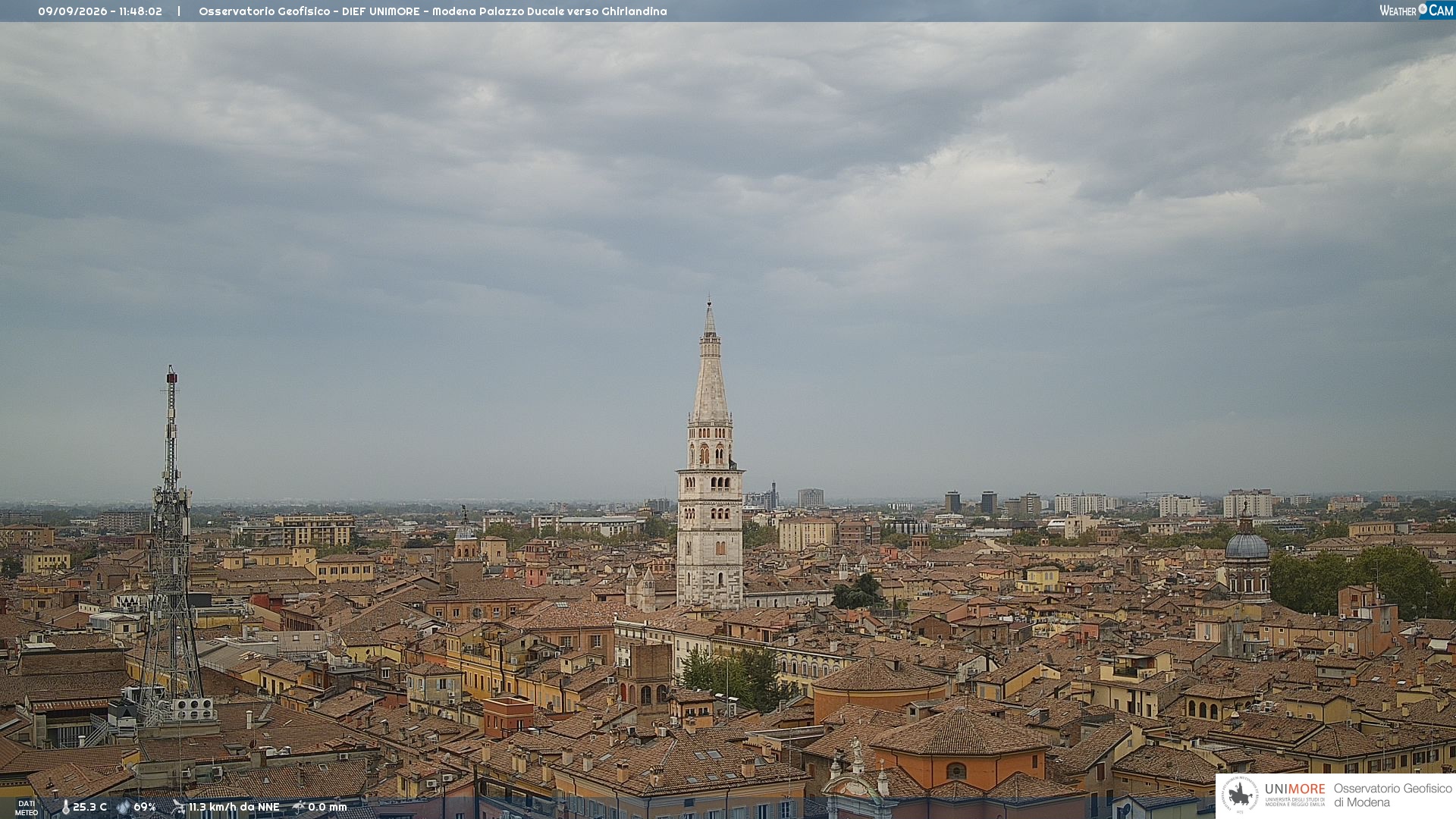The image size is (1456, 819).
Task: Click the UNIMORE circular seal emblem
Action: 1240,795
